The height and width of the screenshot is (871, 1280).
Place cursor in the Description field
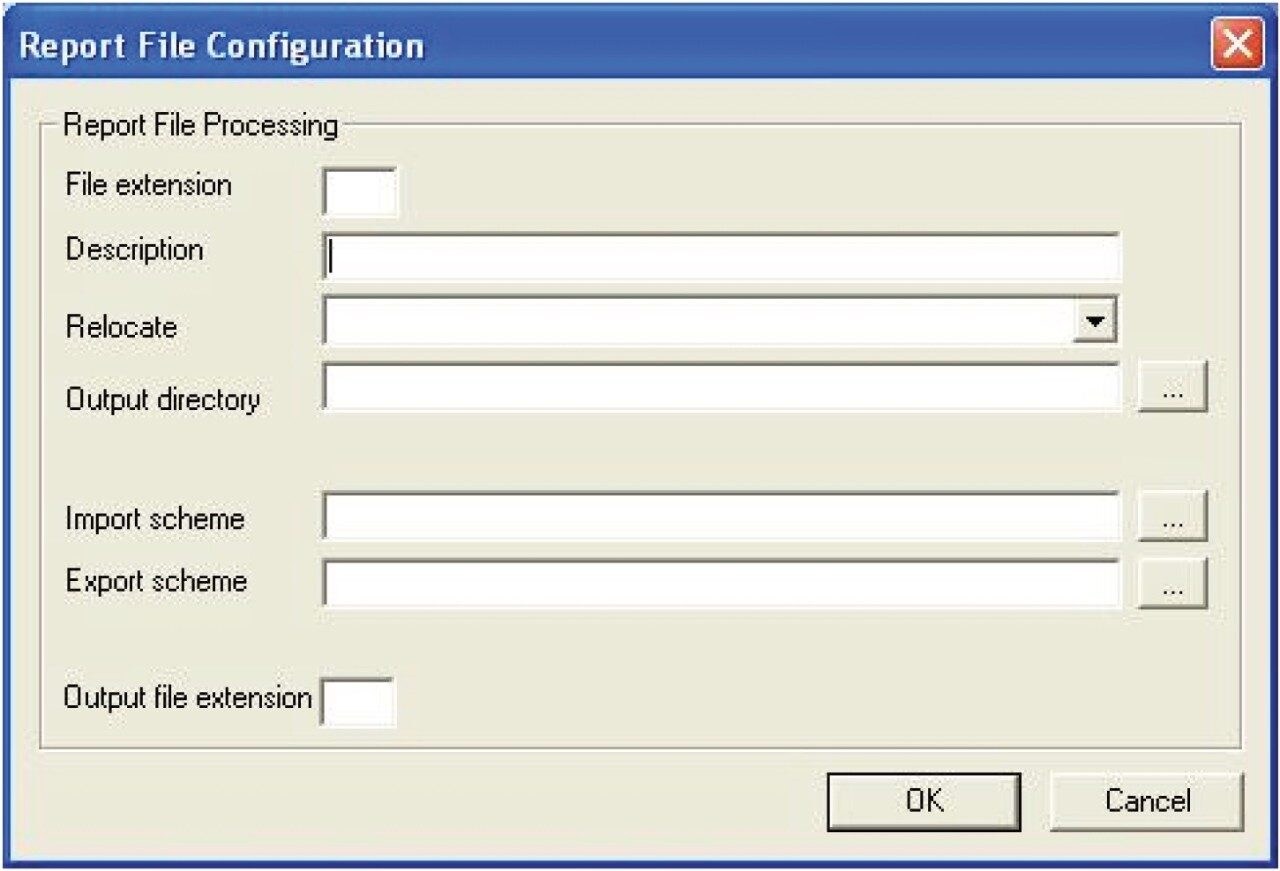point(700,256)
